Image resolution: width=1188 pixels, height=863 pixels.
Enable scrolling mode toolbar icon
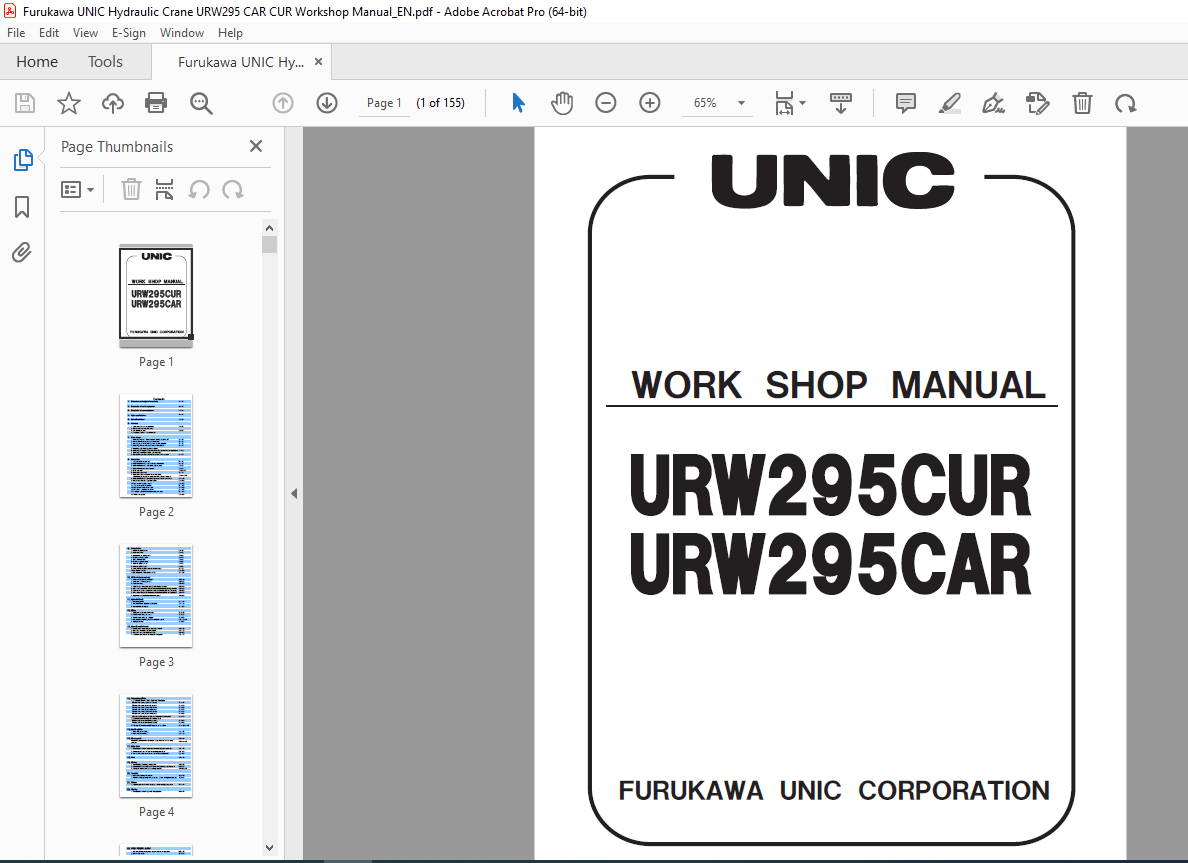pyautogui.click(x=840, y=103)
